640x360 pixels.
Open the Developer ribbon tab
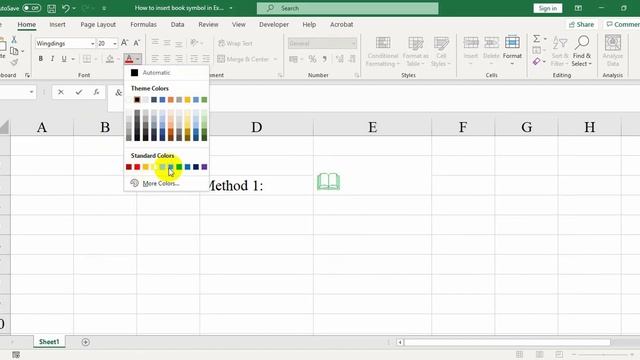(x=274, y=24)
